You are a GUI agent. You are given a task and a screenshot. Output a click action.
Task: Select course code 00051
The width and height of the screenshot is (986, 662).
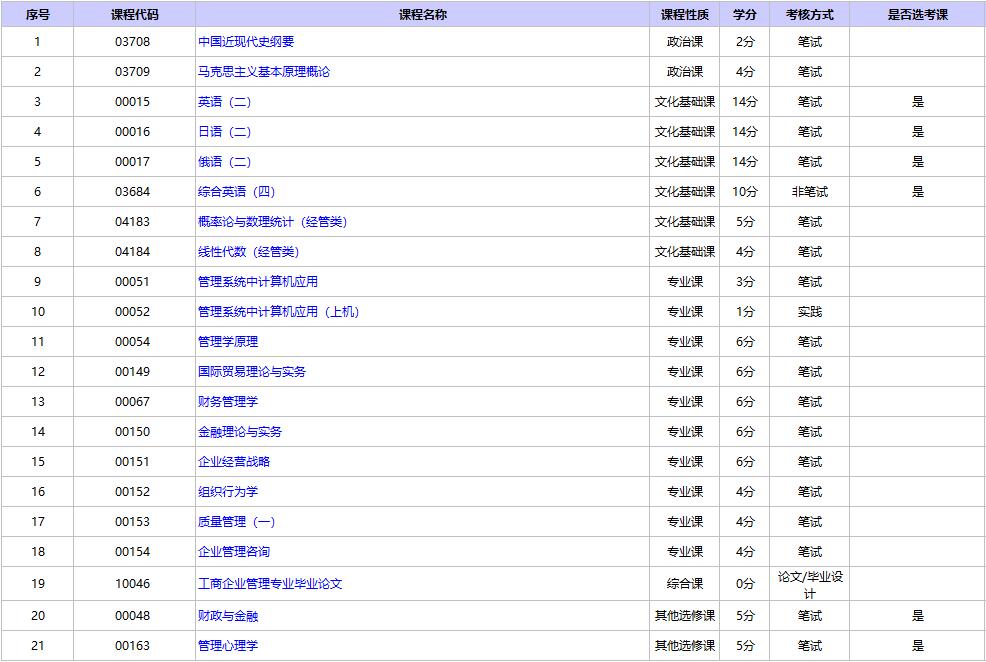click(133, 282)
